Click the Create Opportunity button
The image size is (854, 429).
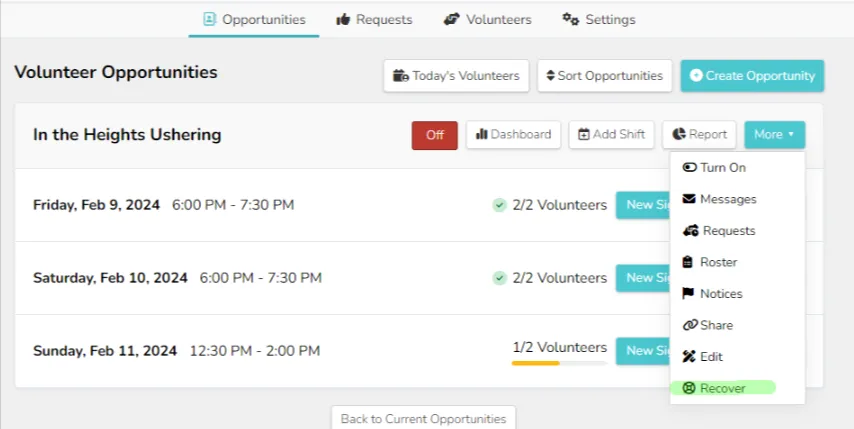[752, 76]
